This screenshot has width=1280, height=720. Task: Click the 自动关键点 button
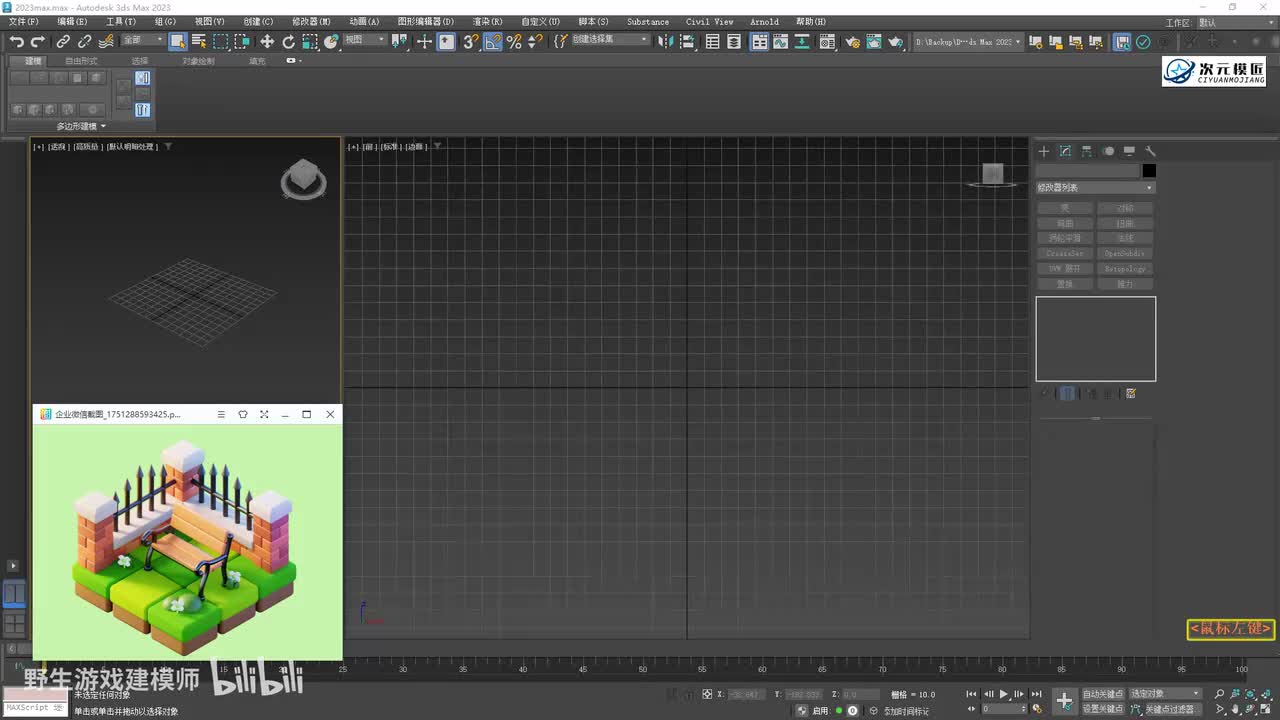click(x=1103, y=694)
